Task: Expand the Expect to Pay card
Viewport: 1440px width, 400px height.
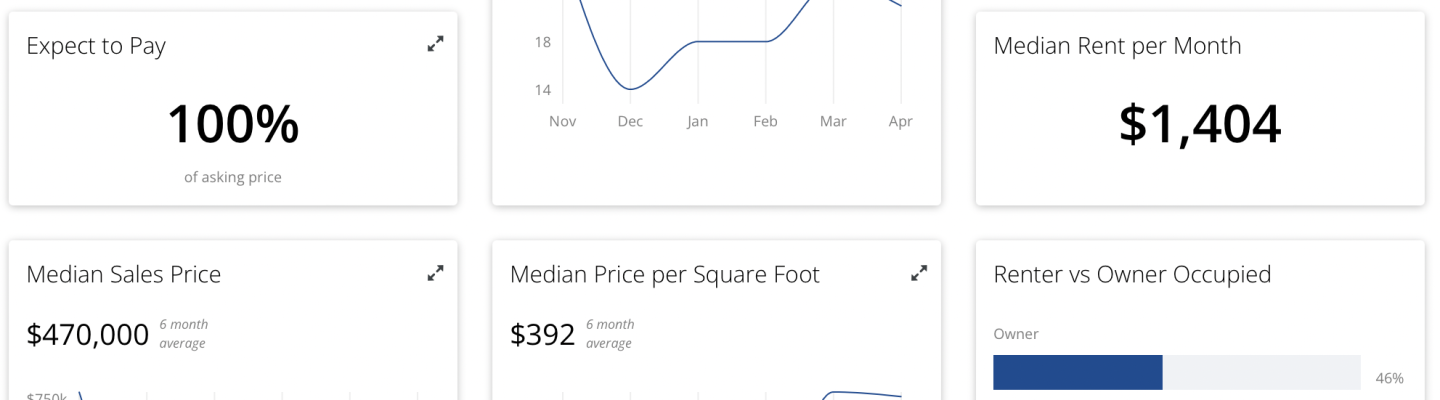Action: (x=435, y=44)
